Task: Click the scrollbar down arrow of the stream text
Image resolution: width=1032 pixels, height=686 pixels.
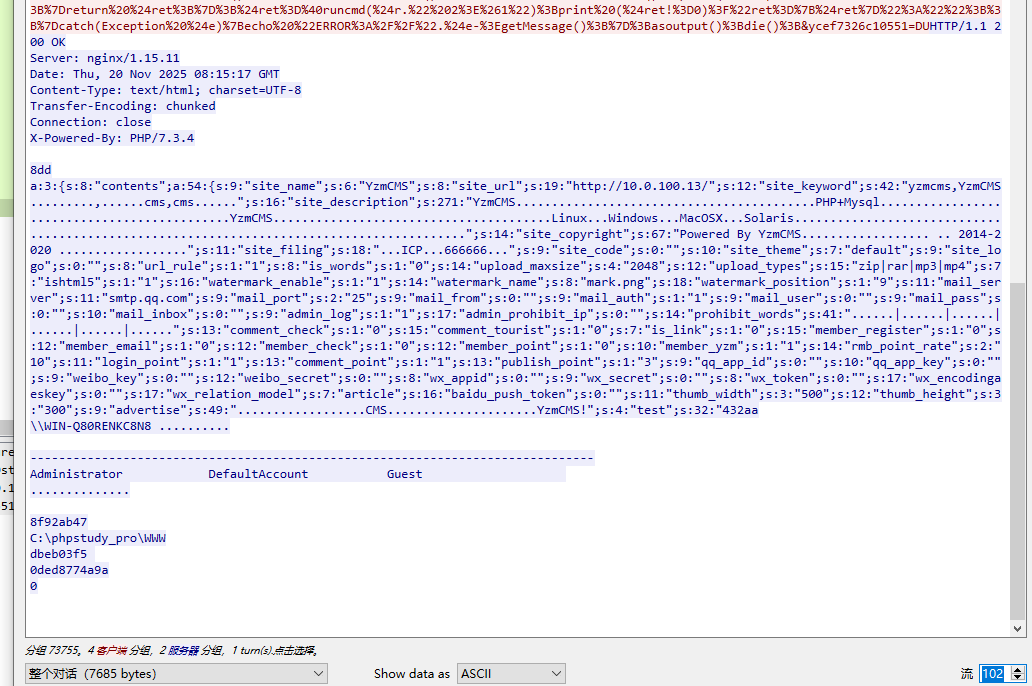Action: click(1017, 628)
